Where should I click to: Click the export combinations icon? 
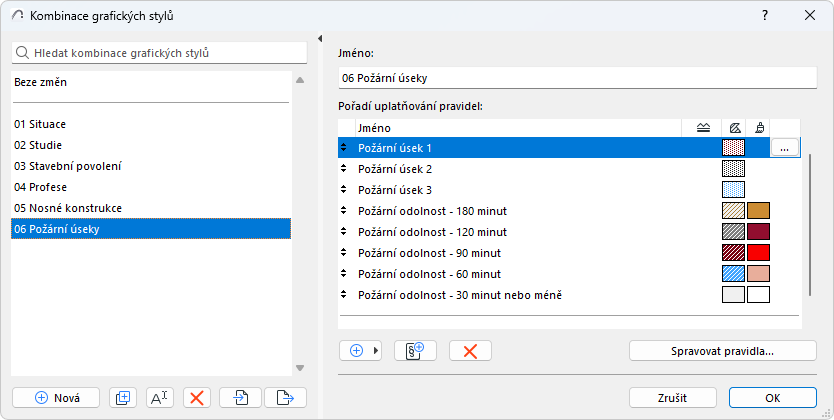click(285, 397)
